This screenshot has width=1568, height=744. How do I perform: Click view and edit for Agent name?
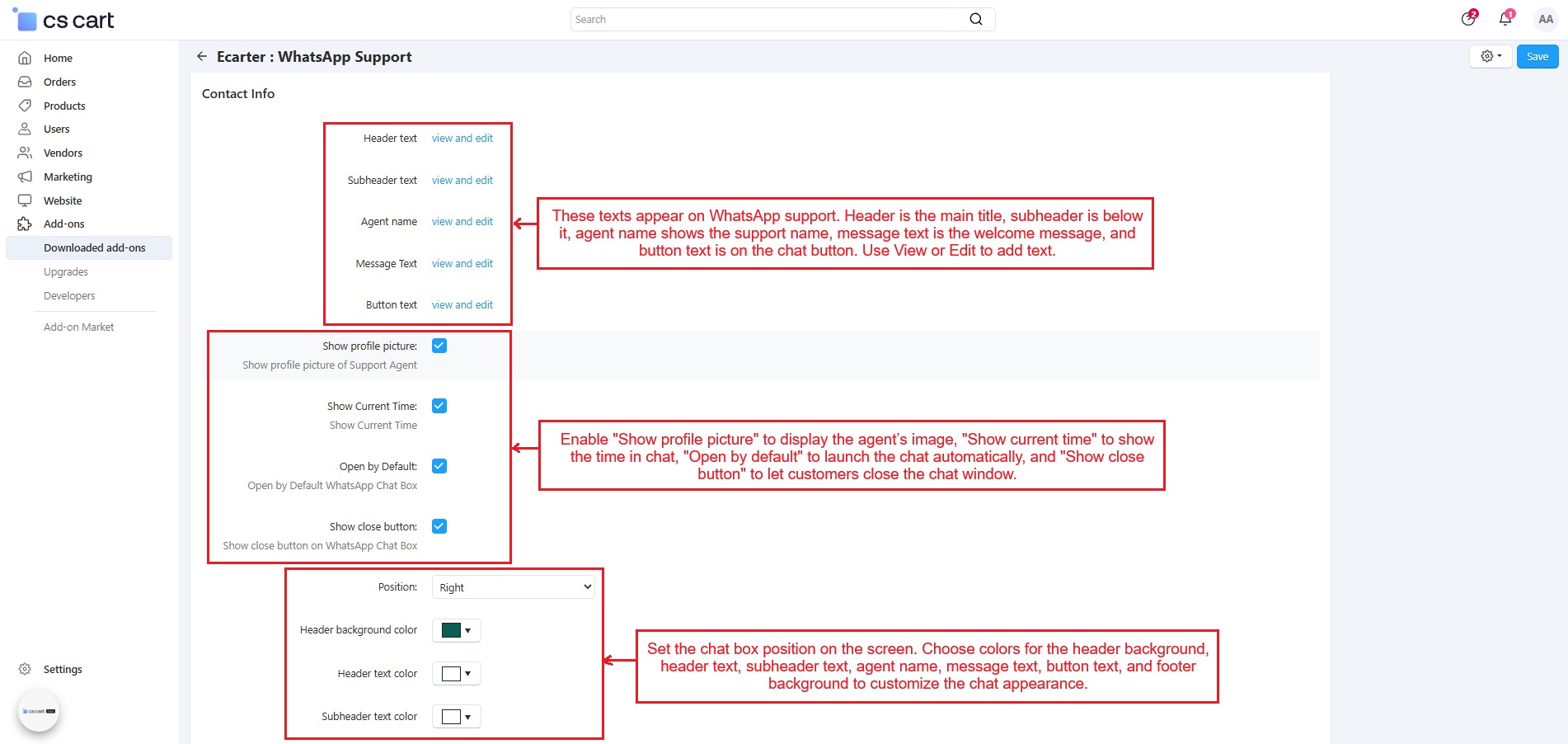462,222
